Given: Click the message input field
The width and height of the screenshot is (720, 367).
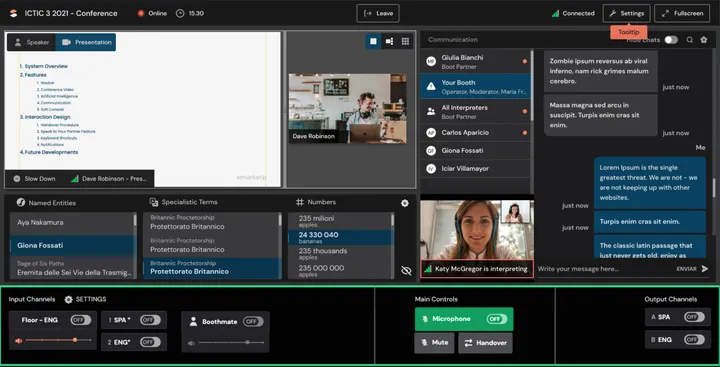Looking at the screenshot, I should [604, 269].
